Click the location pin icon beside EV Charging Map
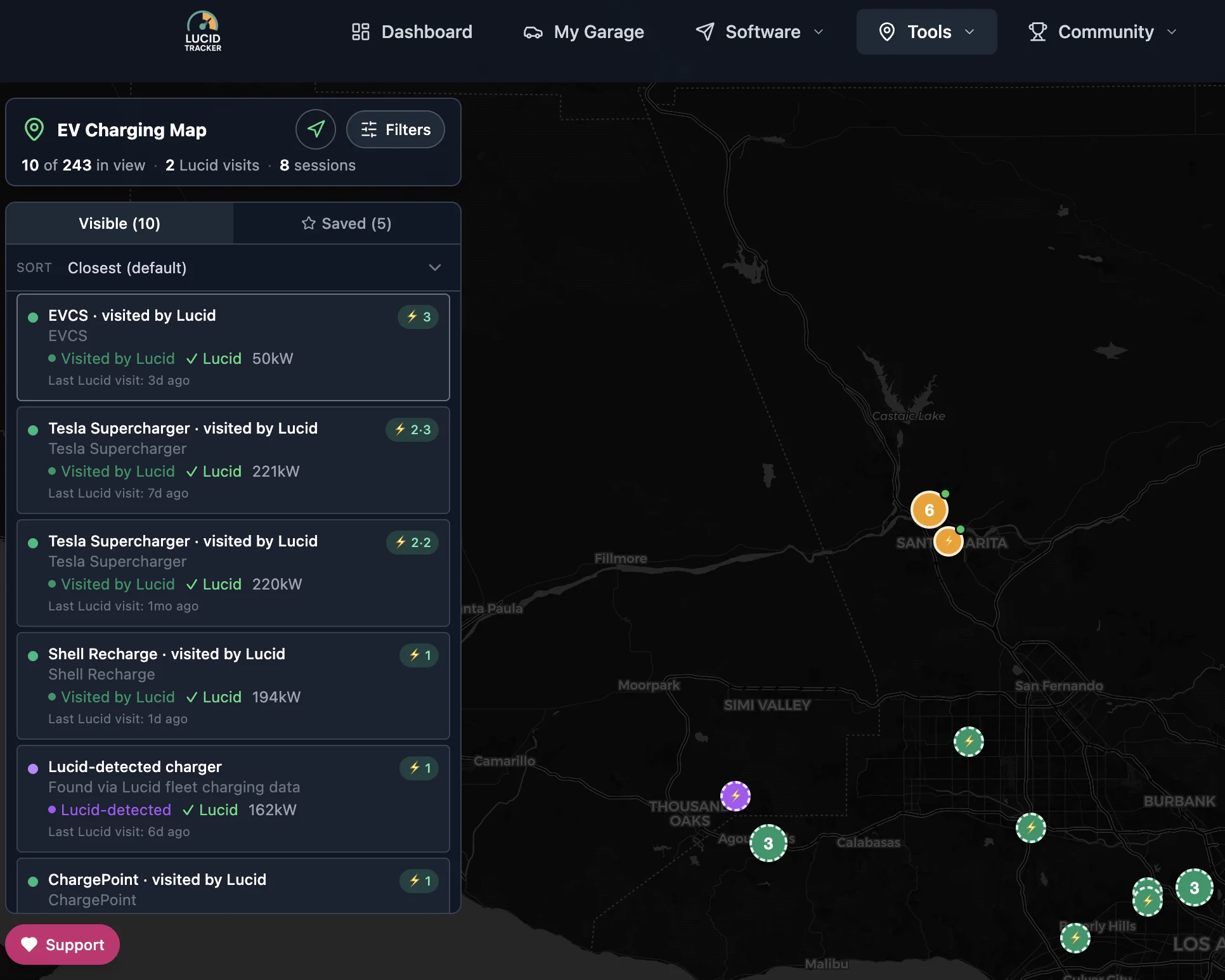Viewport: 1225px width, 980px height. point(34,129)
